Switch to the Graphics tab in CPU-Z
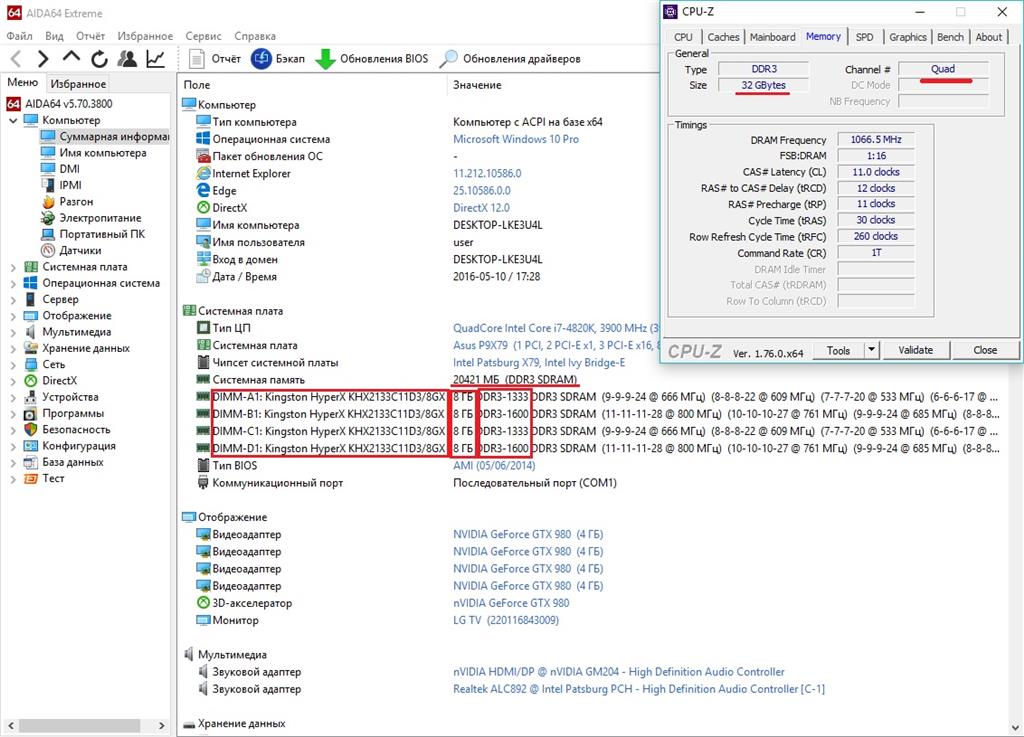The width and height of the screenshot is (1024, 737). pyautogui.click(x=908, y=37)
